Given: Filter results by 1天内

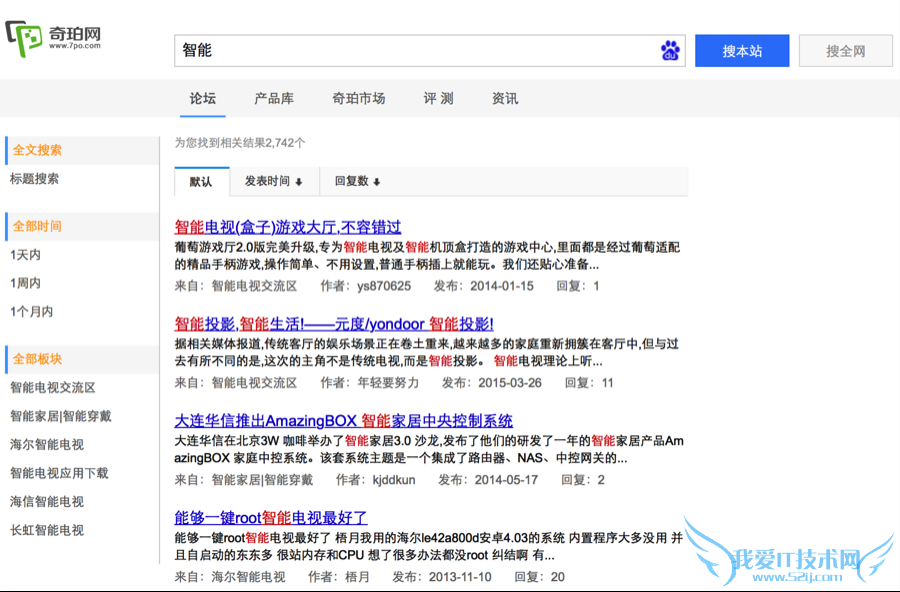Looking at the screenshot, I should pyautogui.click(x=25, y=255).
